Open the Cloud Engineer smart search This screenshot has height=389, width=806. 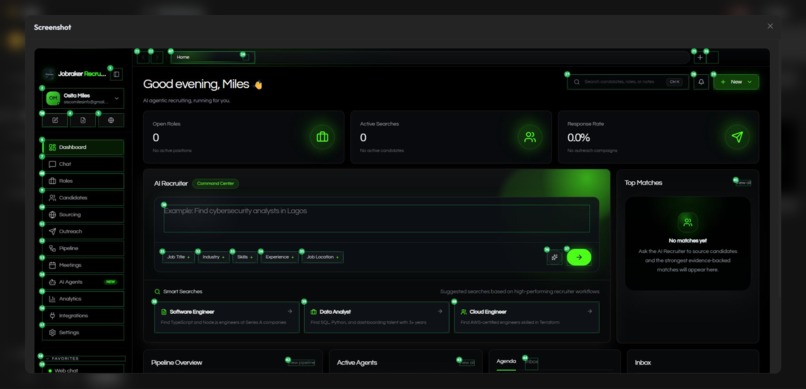[x=527, y=317]
